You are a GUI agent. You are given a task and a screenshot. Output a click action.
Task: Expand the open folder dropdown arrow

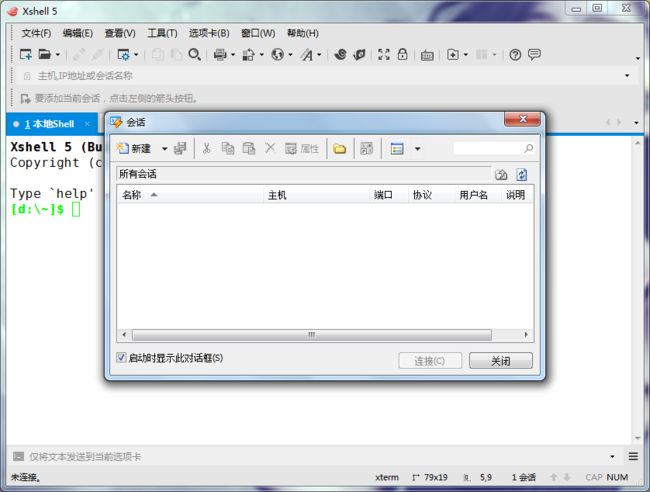(x=58, y=54)
